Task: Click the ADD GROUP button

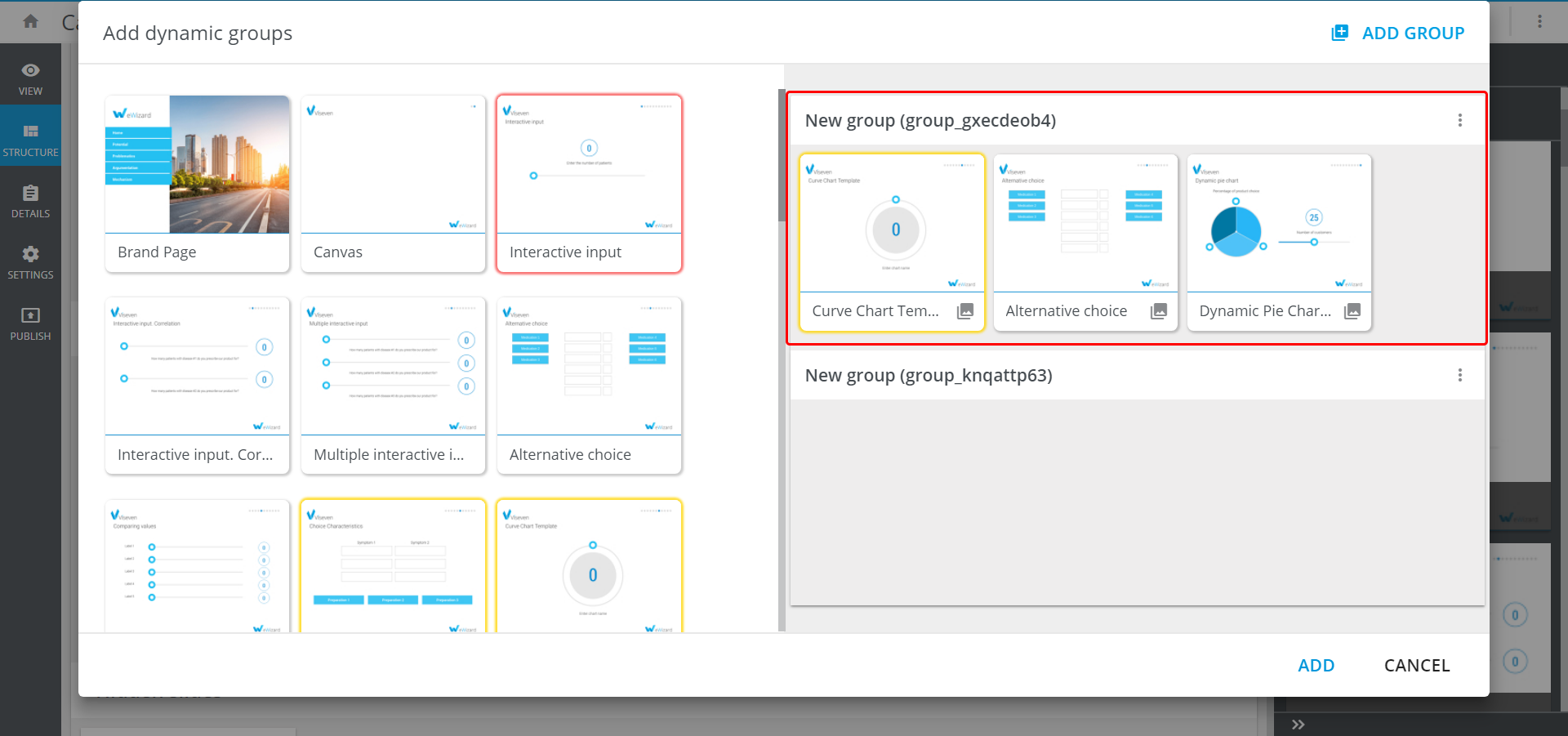Action: pos(1397,33)
